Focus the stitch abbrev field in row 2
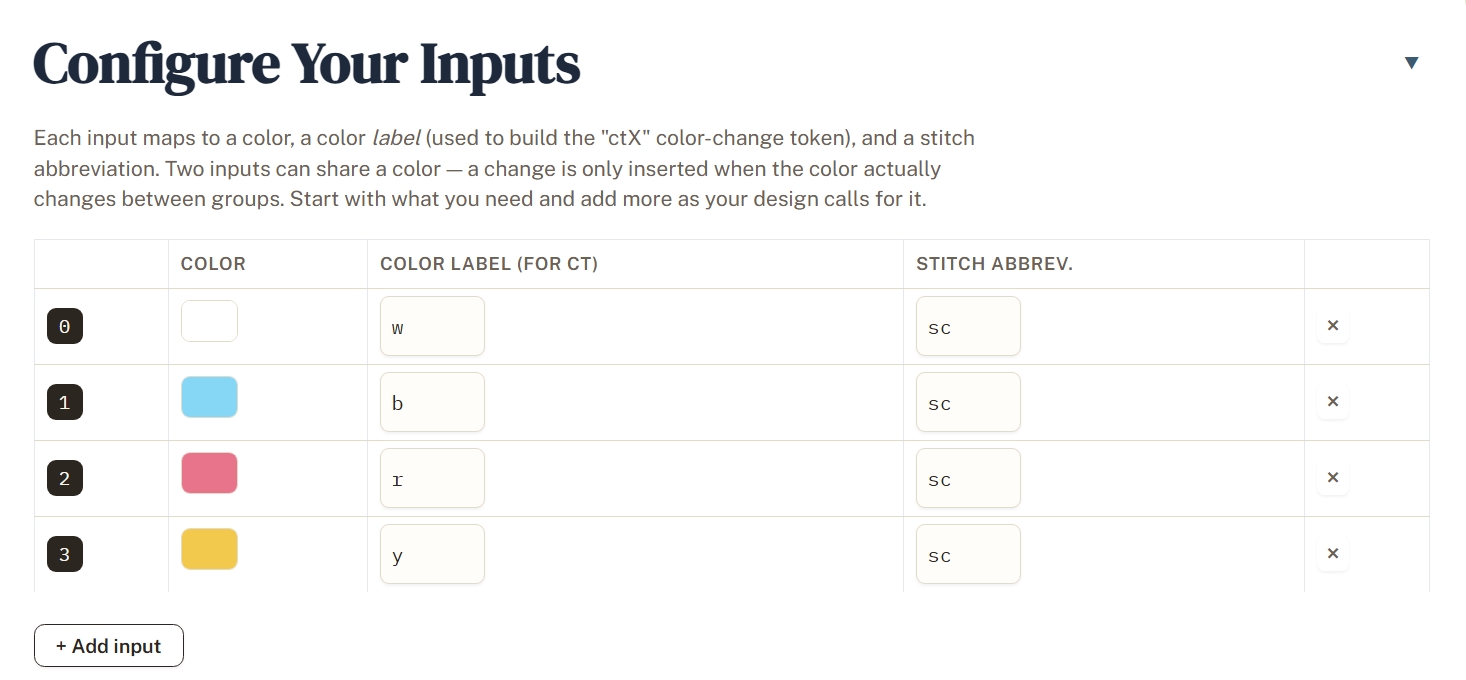 [968, 478]
